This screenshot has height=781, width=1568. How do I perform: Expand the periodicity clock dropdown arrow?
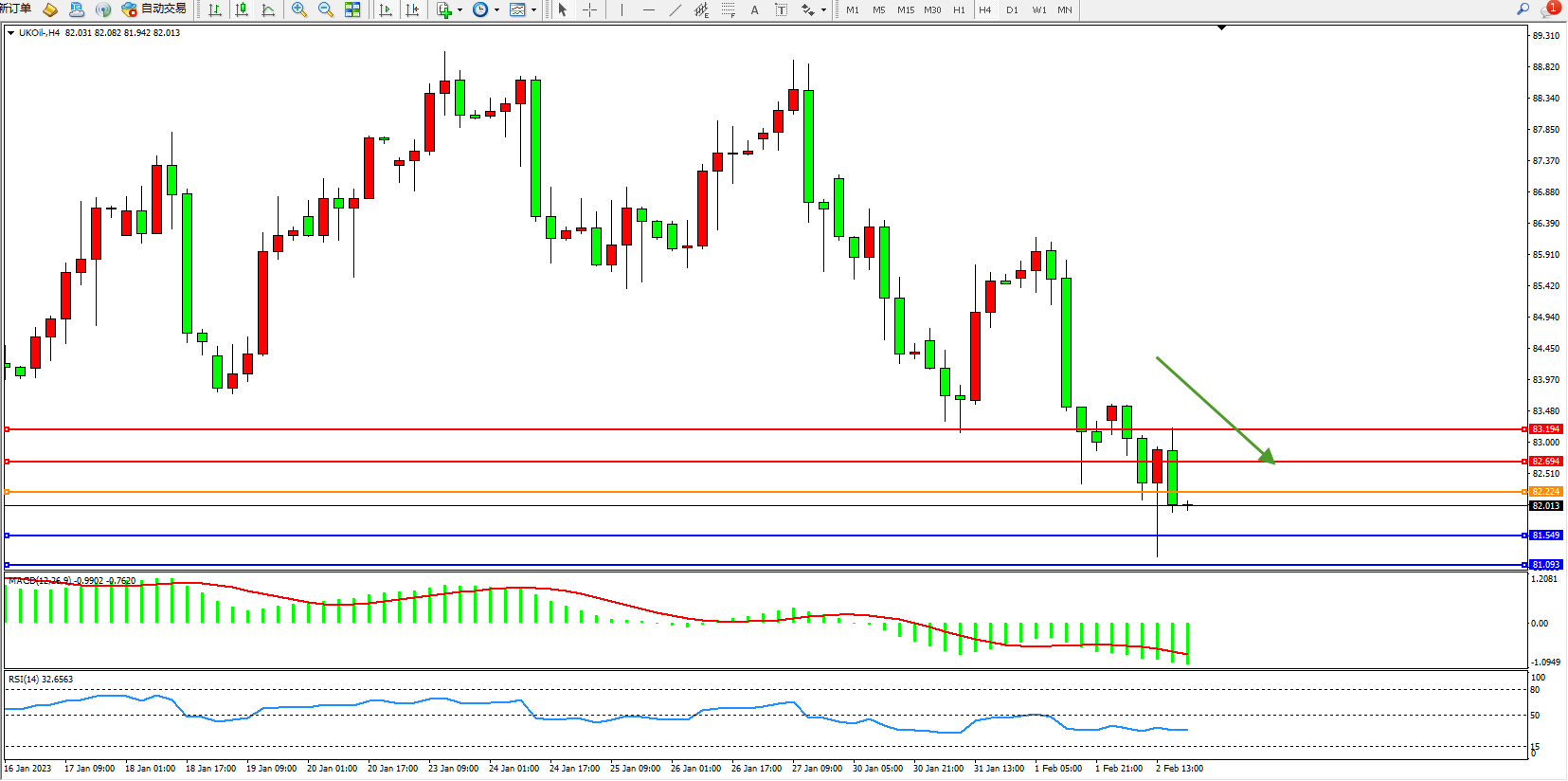(496, 9)
